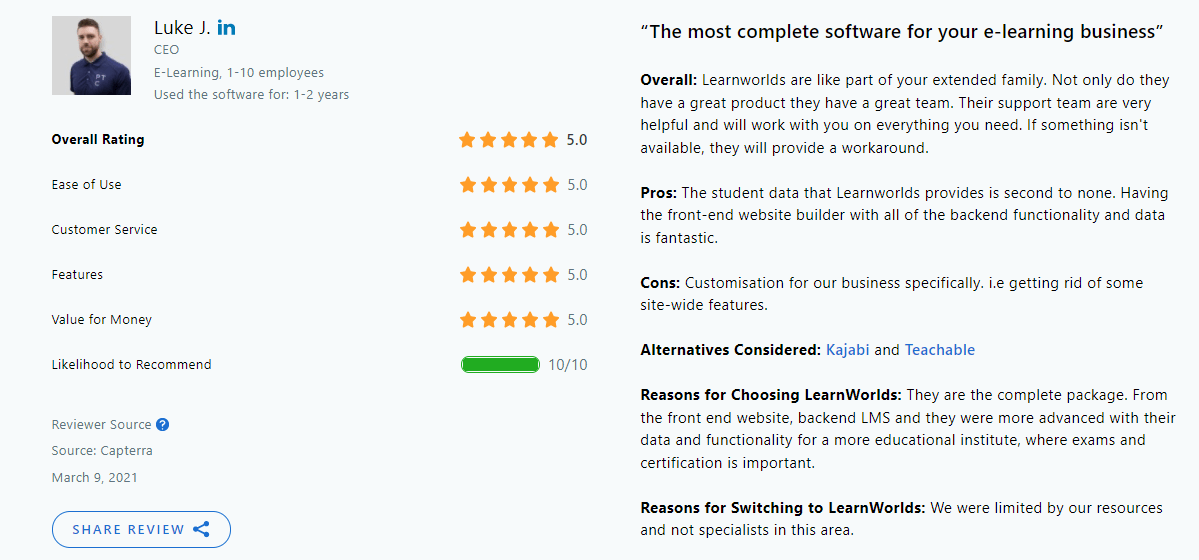Click the Overall Rating 5.0 score

tap(577, 140)
